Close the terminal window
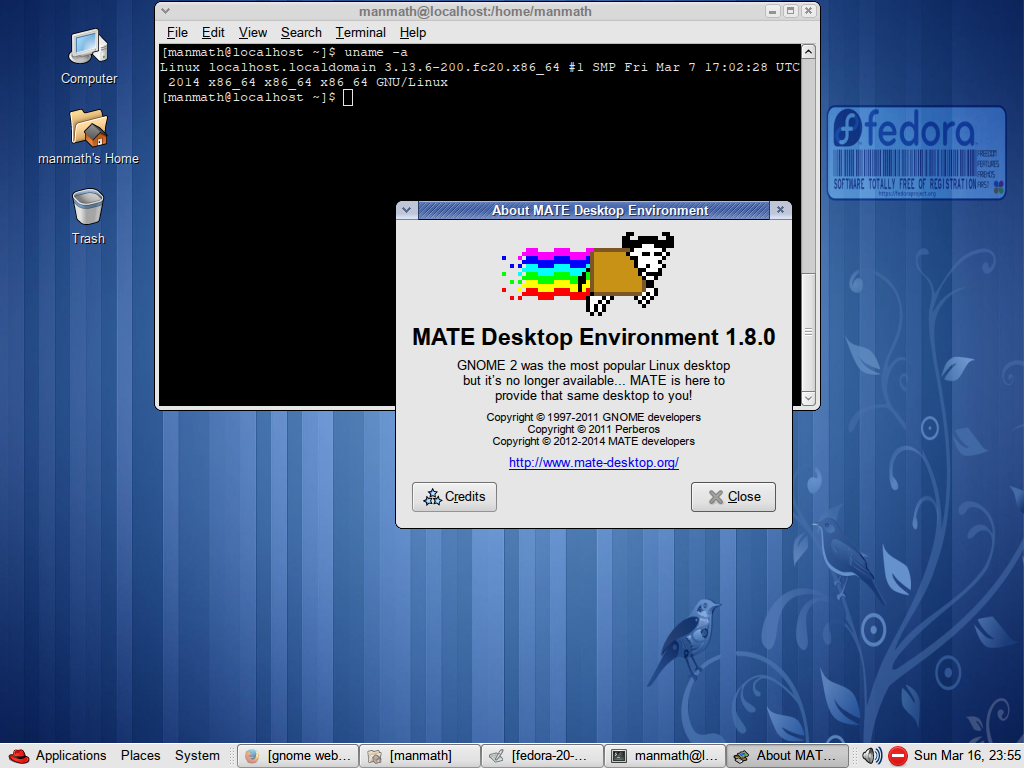The height and width of the screenshot is (768, 1024). [x=808, y=11]
